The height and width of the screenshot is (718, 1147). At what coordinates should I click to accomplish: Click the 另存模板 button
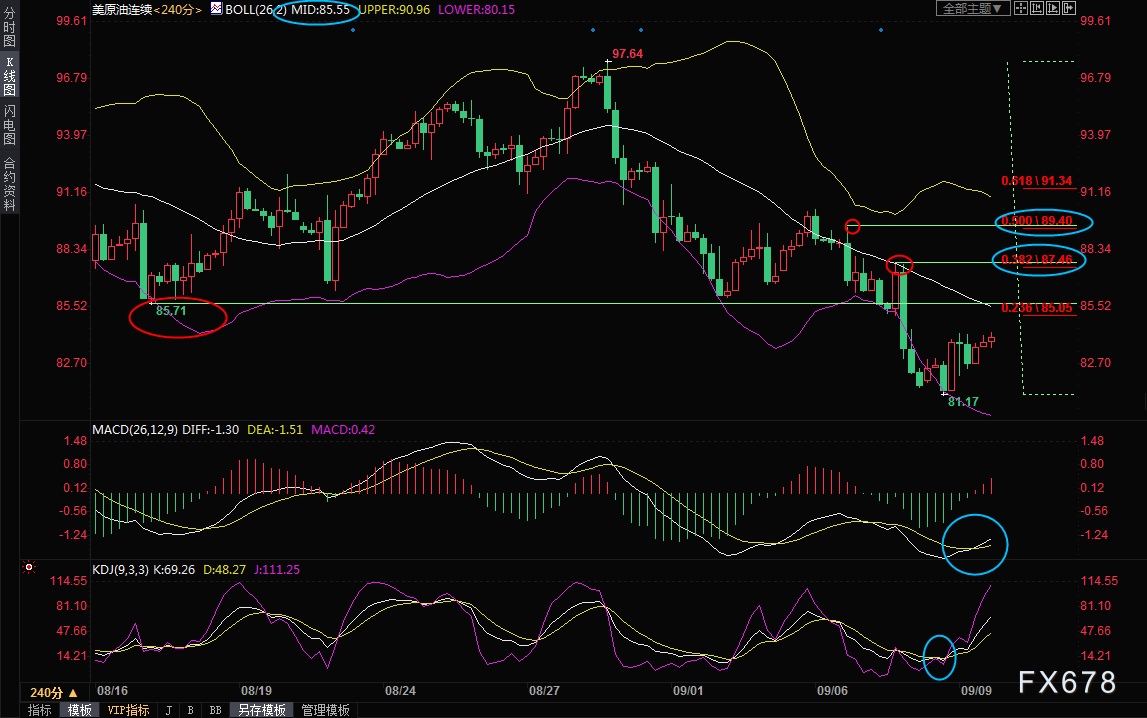(262, 710)
